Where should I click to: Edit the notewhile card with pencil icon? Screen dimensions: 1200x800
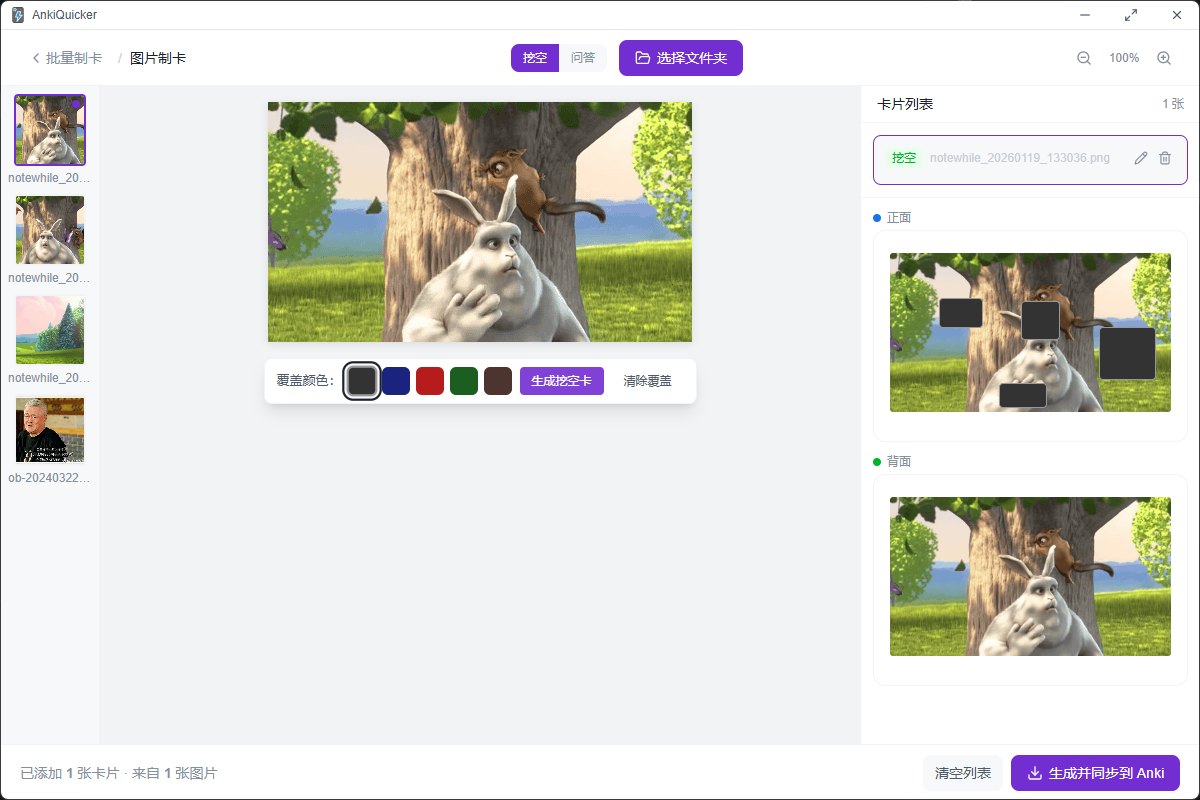tap(1141, 158)
